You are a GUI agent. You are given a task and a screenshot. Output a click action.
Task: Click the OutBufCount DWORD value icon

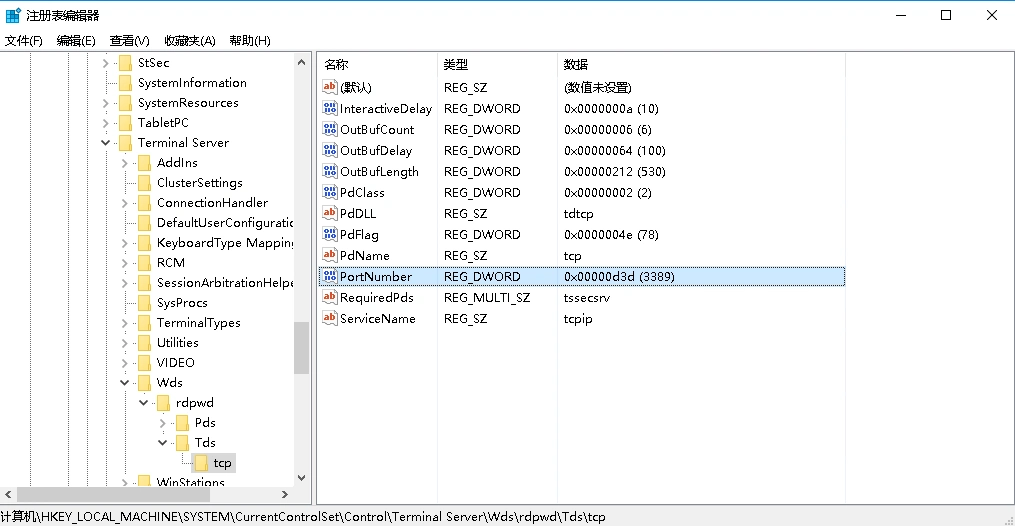click(329, 129)
